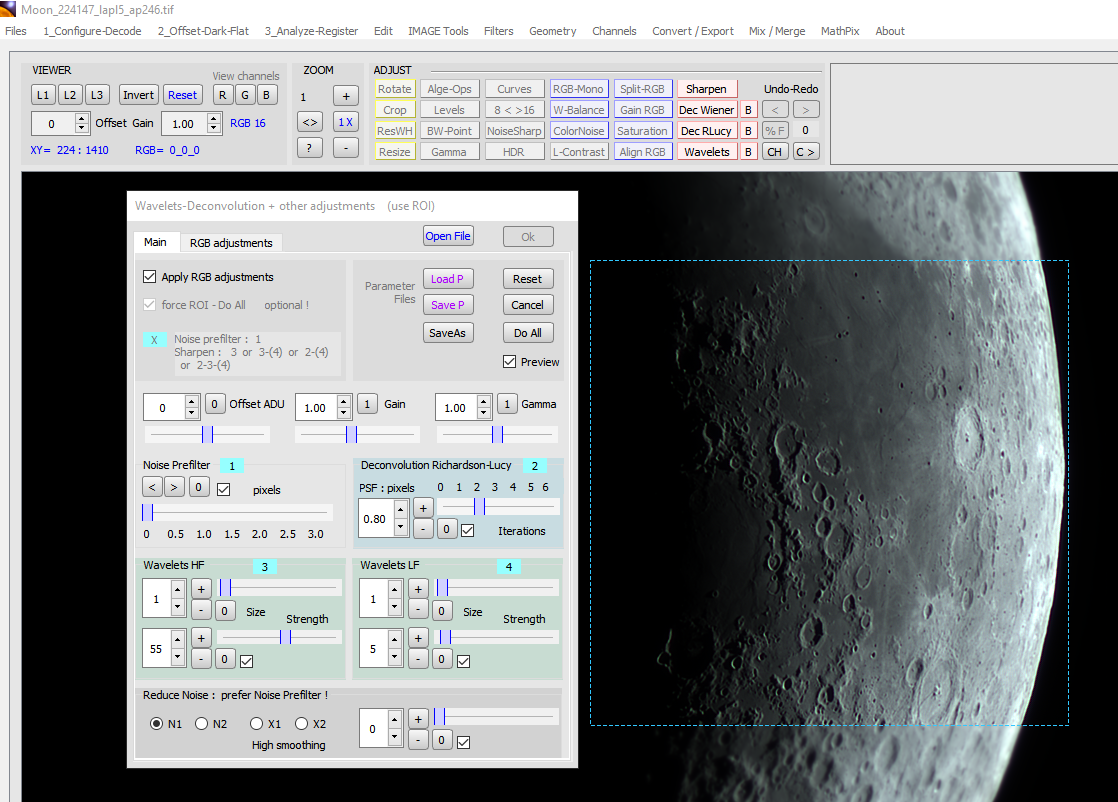Select the R view channel button
The image size is (1118, 802).
click(x=223, y=95)
